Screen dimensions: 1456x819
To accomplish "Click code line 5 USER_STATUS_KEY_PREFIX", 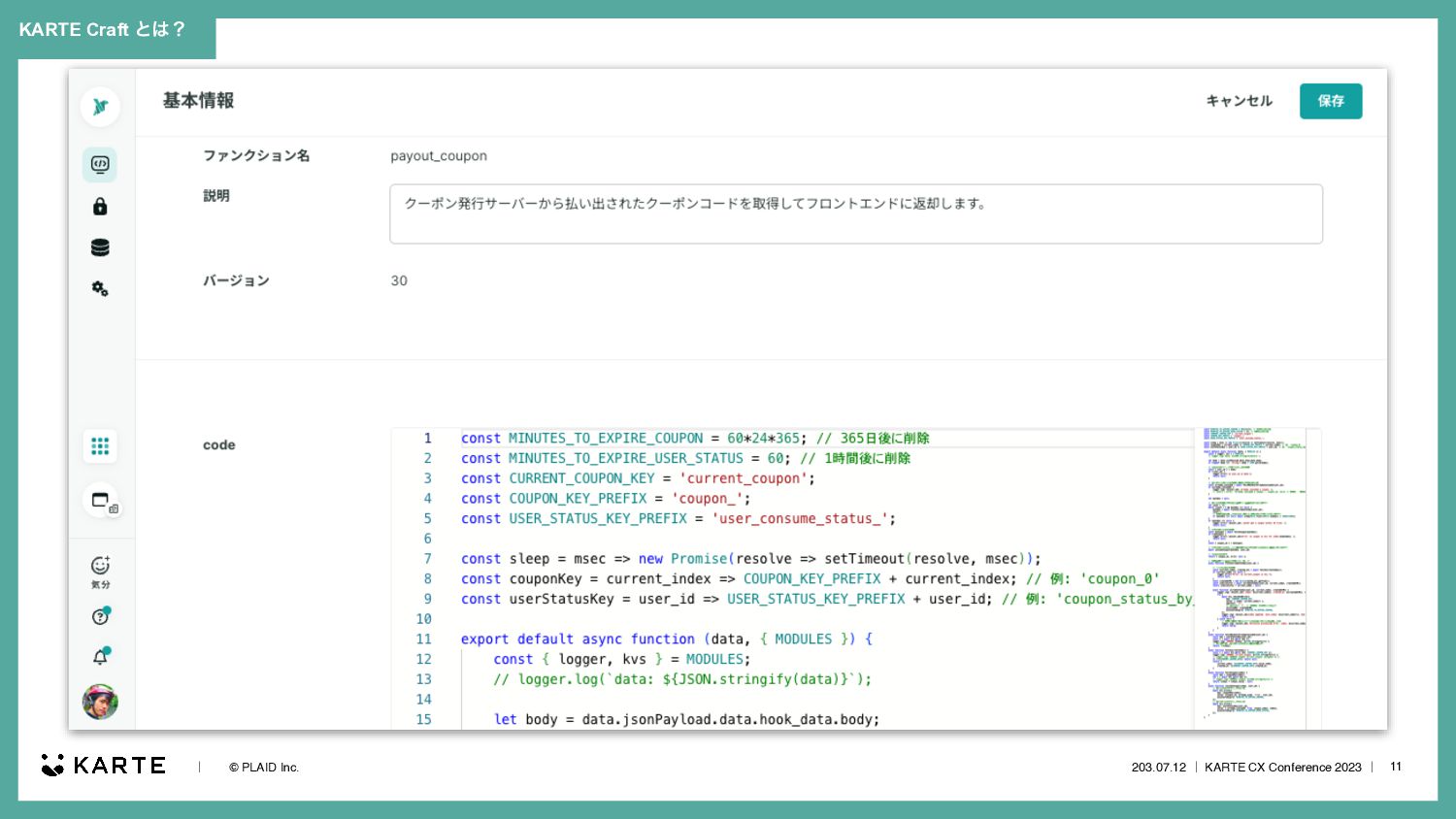I will tap(678, 519).
